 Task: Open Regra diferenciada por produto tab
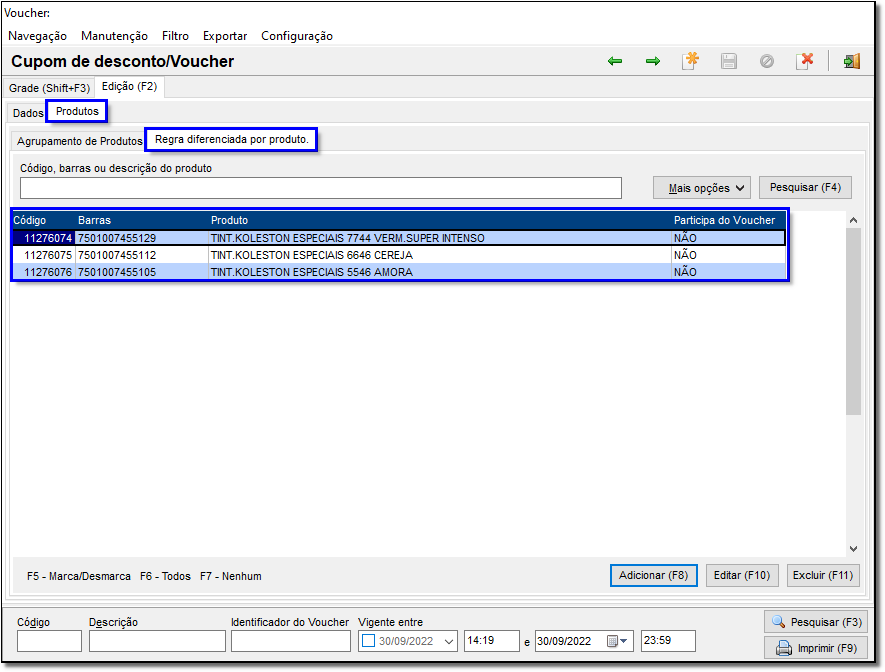(x=231, y=139)
